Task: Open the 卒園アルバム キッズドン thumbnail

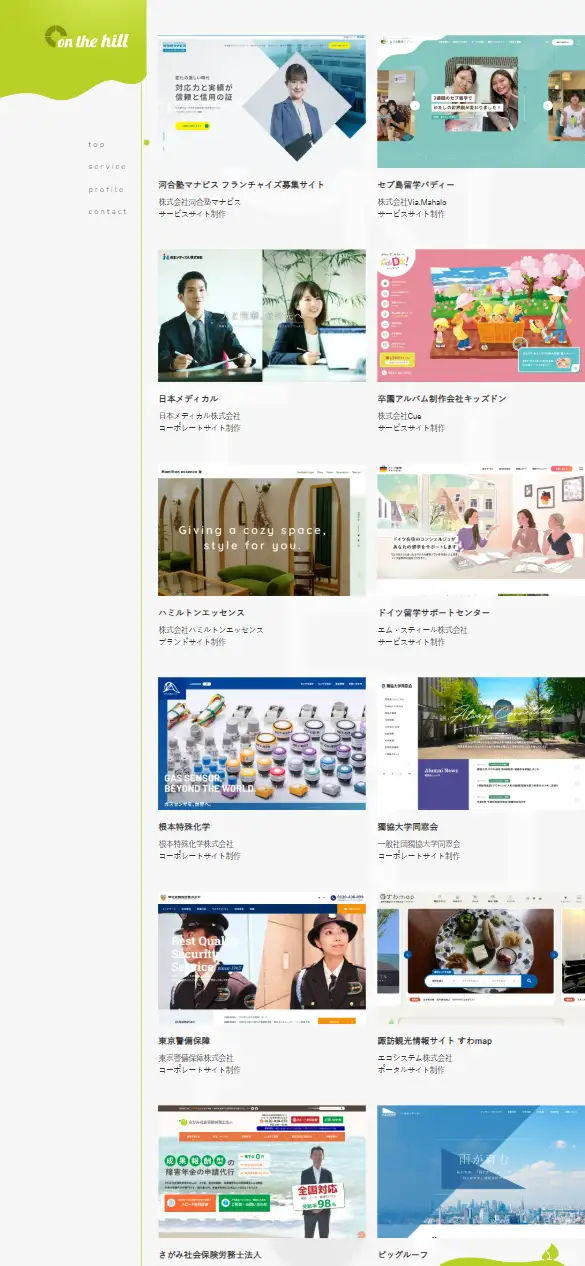Action: 481,315
